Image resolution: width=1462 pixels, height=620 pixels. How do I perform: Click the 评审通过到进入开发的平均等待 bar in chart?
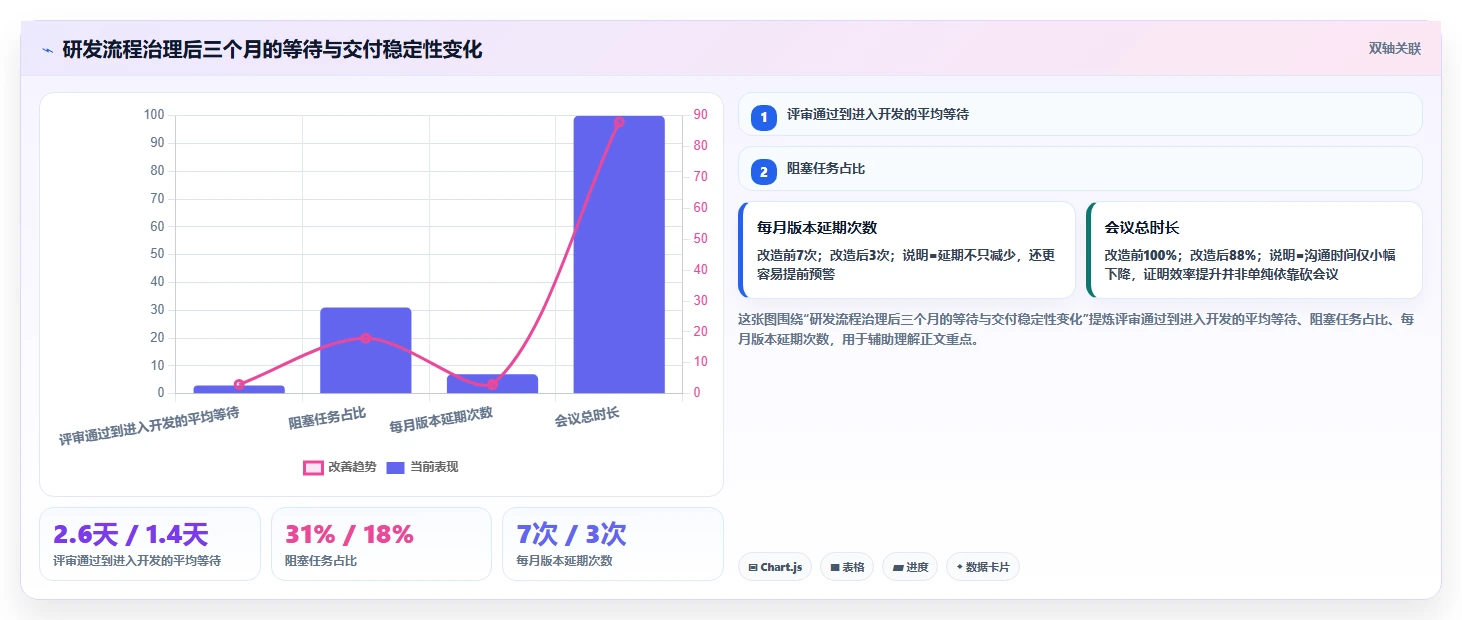pyautogui.click(x=239, y=389)
